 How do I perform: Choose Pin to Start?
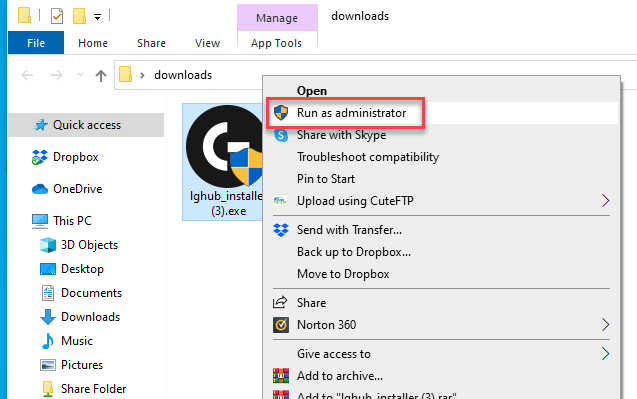[326, 179]
